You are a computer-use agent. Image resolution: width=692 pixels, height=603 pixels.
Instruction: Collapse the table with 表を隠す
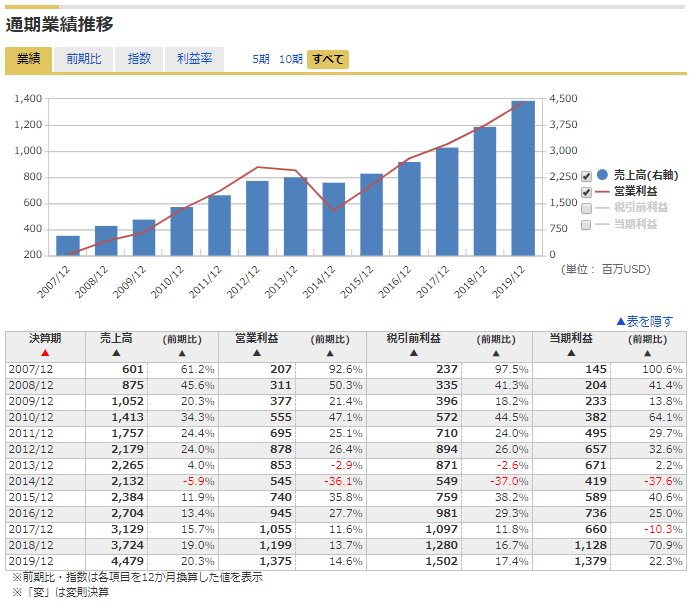[x=644, y=321]
